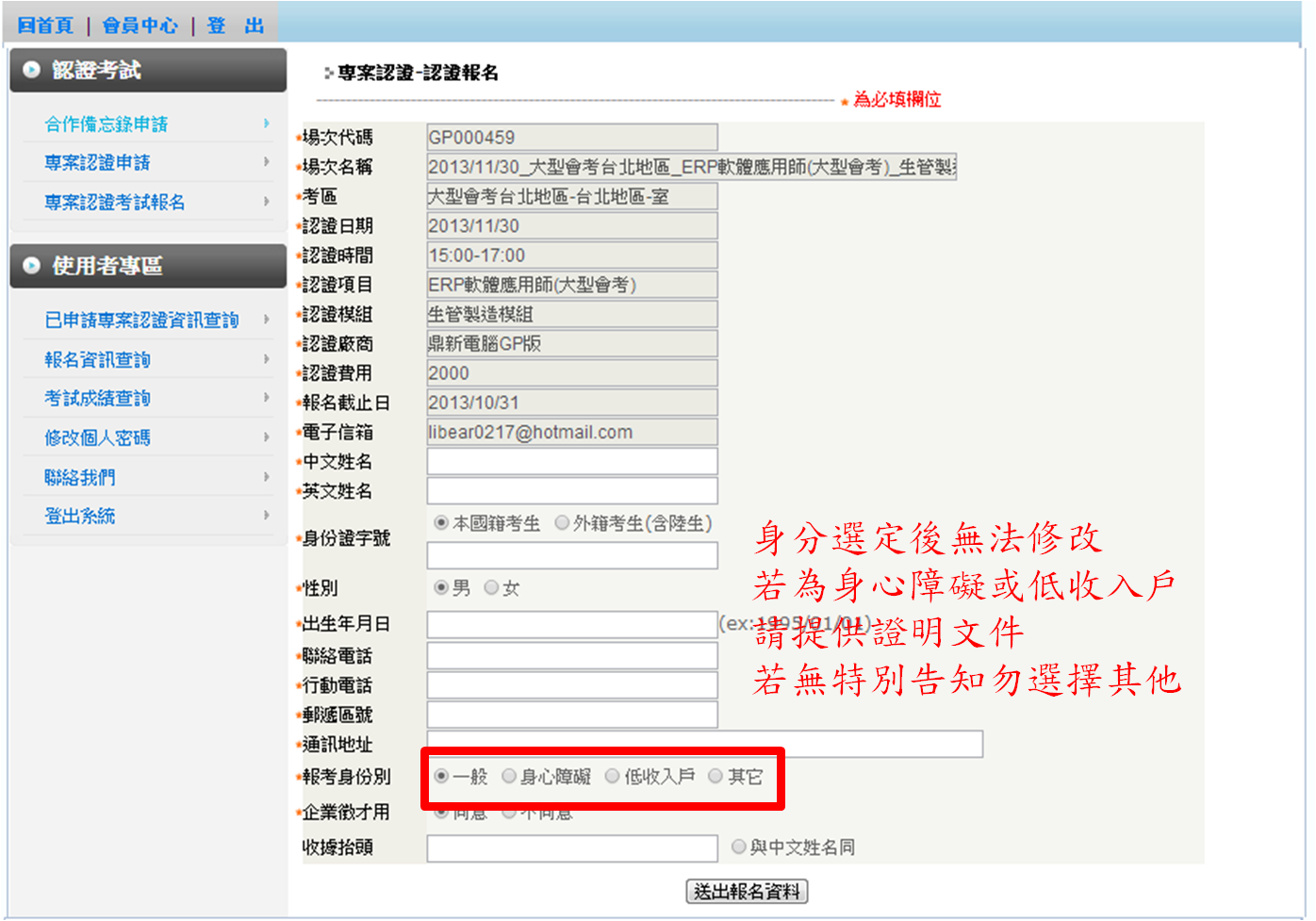Click the 專案認證-認證報名 page heading
This screenshot has width=1316, height=921.
click(418, 73)
